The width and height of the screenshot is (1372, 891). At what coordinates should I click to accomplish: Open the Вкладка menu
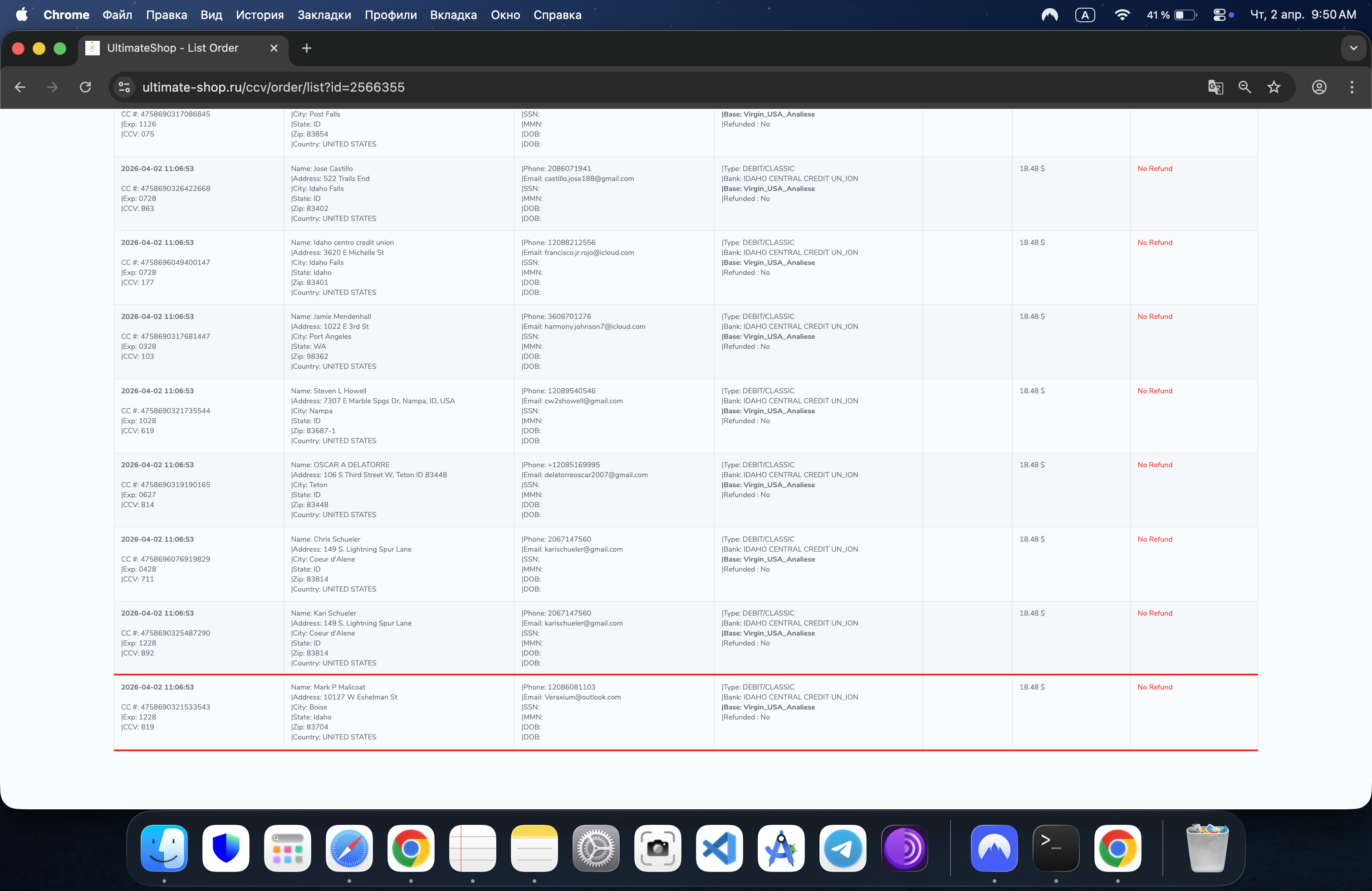pos(454,15)
